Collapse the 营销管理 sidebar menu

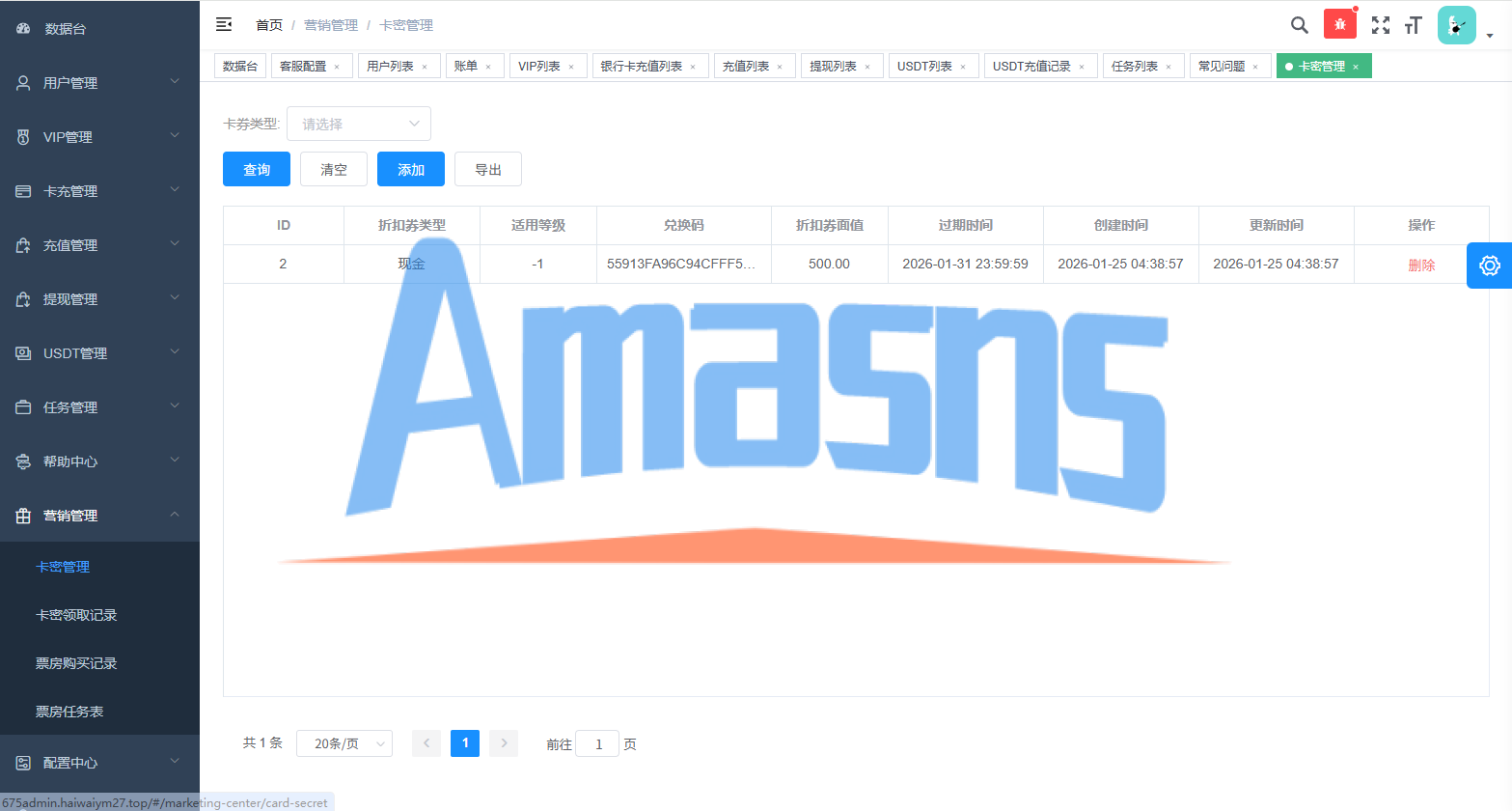click(x=99, y=516)
